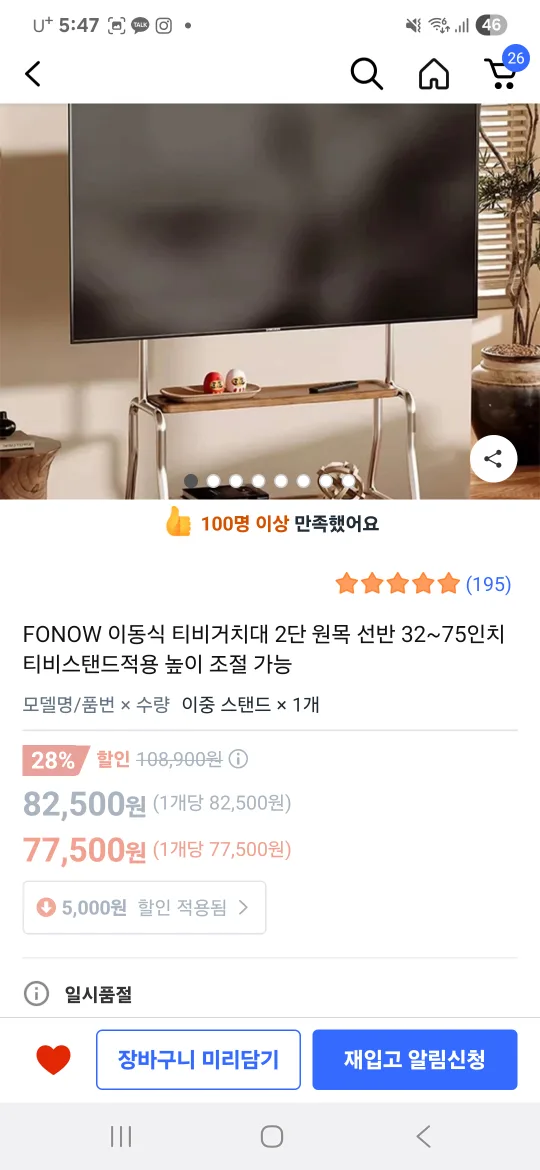Tap the thumbs-up satisfaction icon

pyautogui.click(x=178, y=522)
